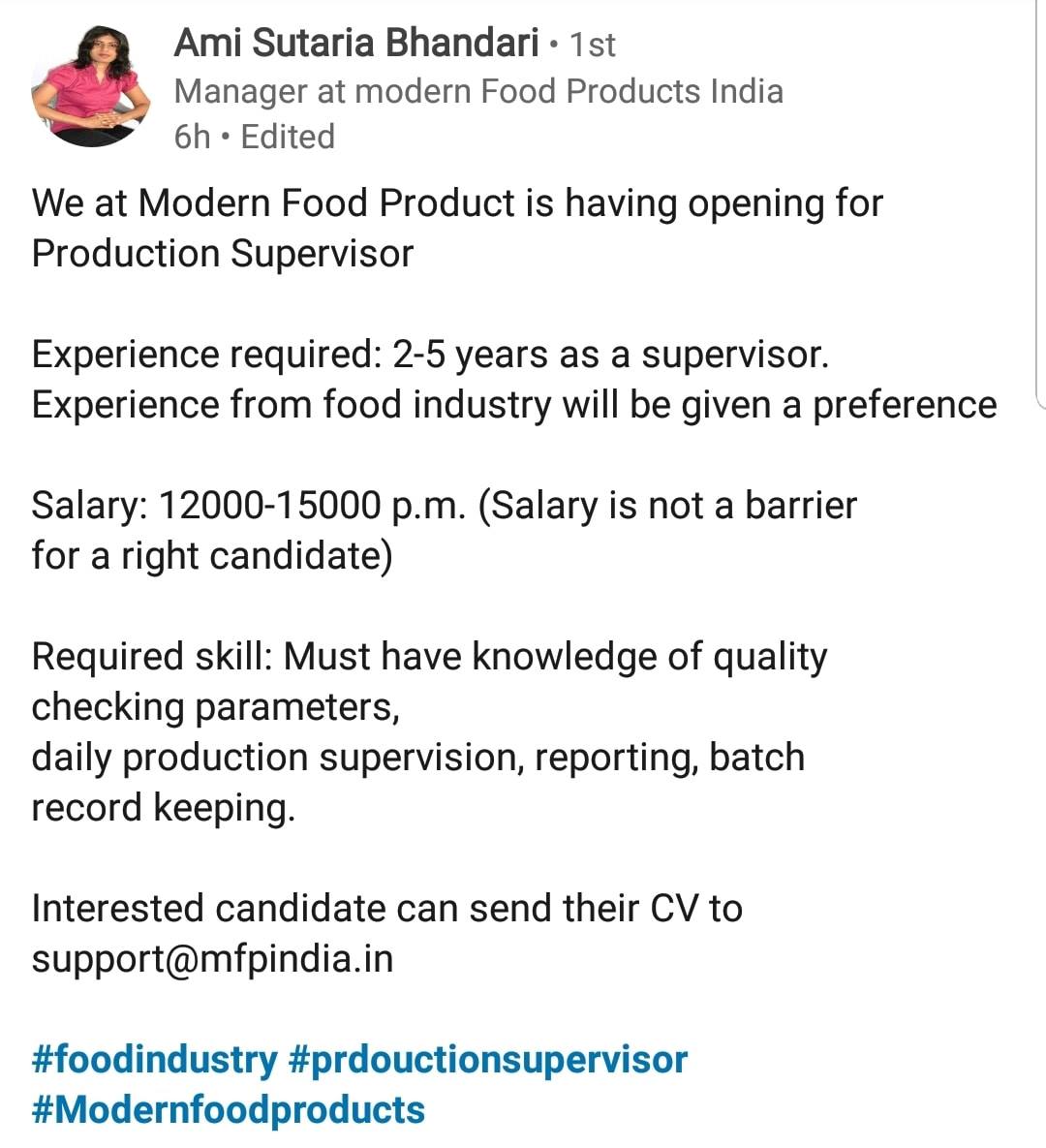Open the post author's profile photo
The height and width of the screenshot is (1148, 1046).
point(91,86)
